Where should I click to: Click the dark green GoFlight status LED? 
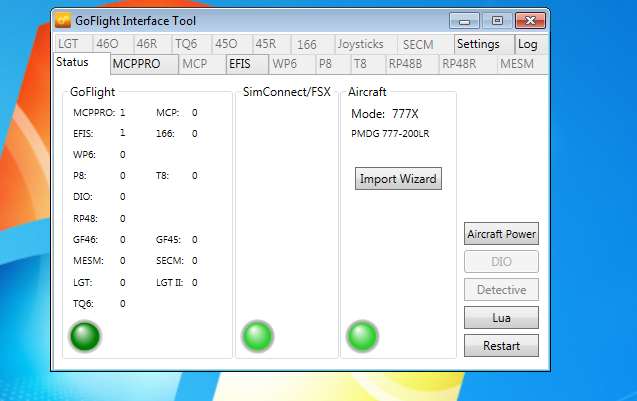[84, 337]
